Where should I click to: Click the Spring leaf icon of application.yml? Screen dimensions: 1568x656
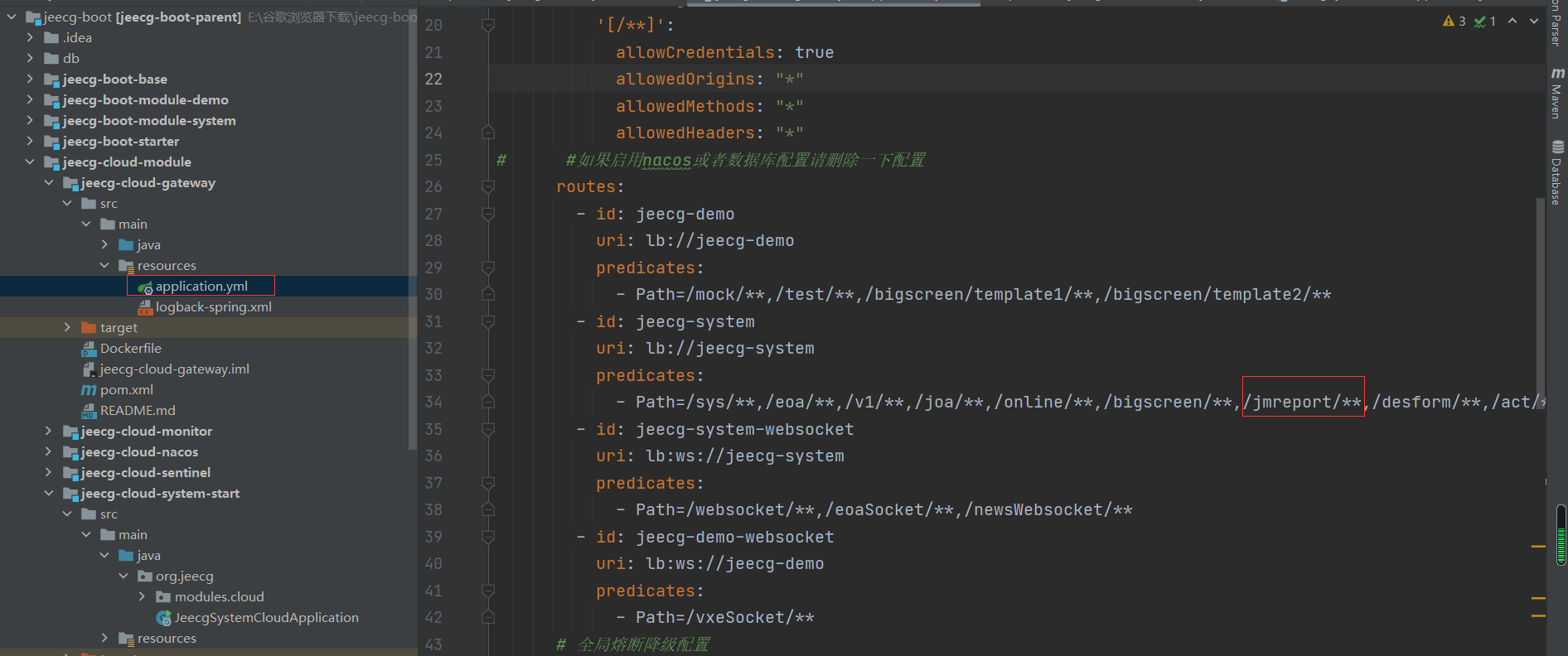click(145, 287)
